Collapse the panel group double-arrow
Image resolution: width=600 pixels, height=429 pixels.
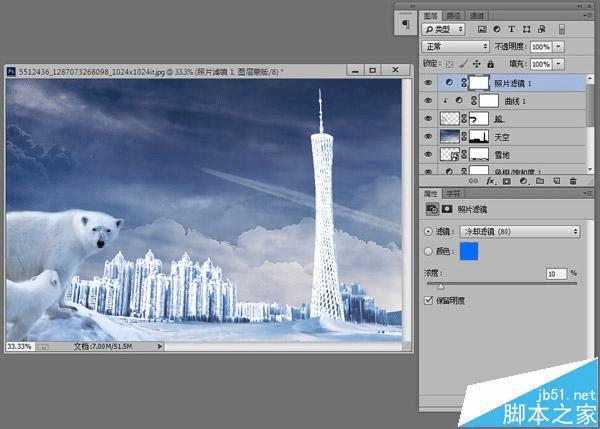pyautogui.click(x=581, y=6)
